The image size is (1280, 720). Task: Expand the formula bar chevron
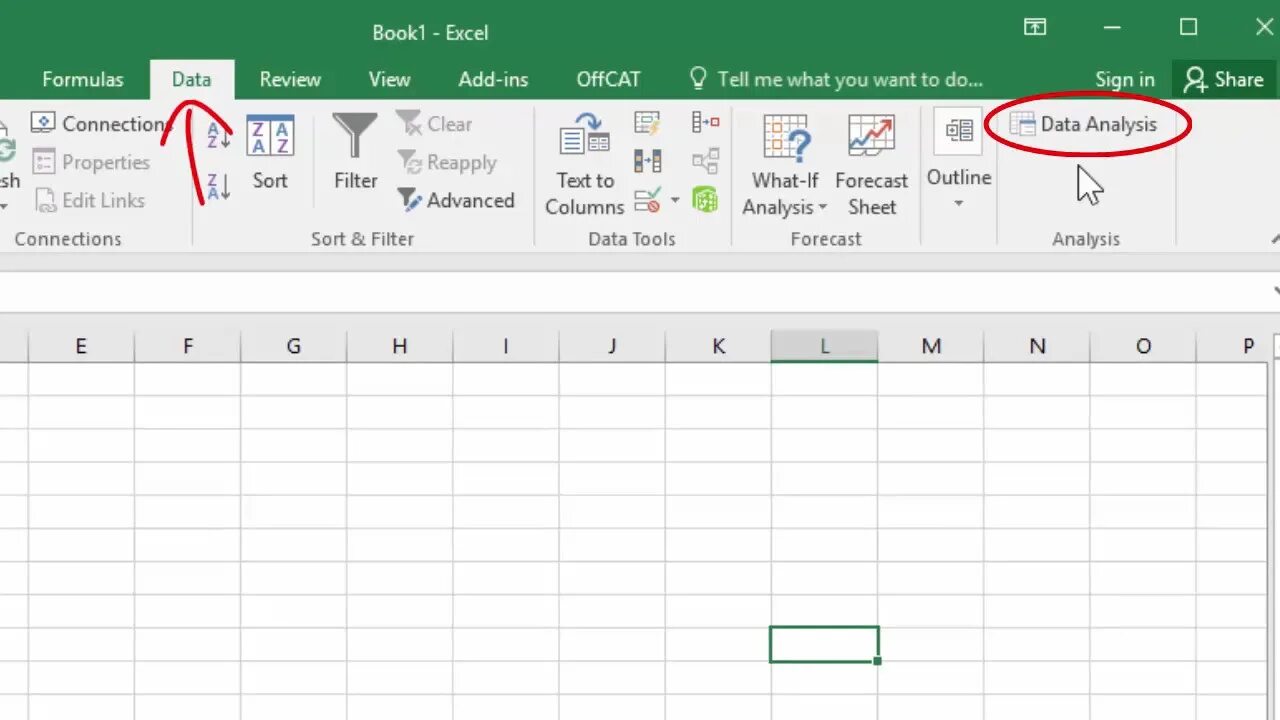pyautogui.click(x=1276, y=291)
